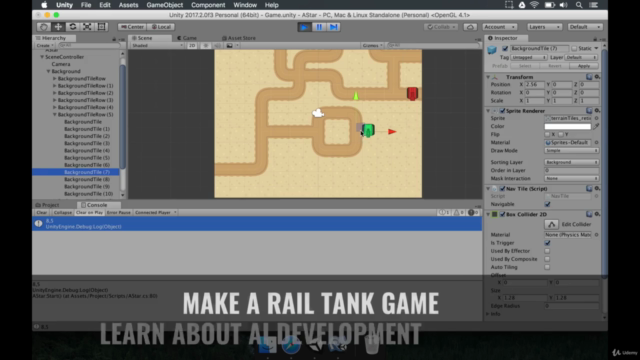Screen dimensions: 640x360
Task: Open the Component menu
Action: click(208, 5)
